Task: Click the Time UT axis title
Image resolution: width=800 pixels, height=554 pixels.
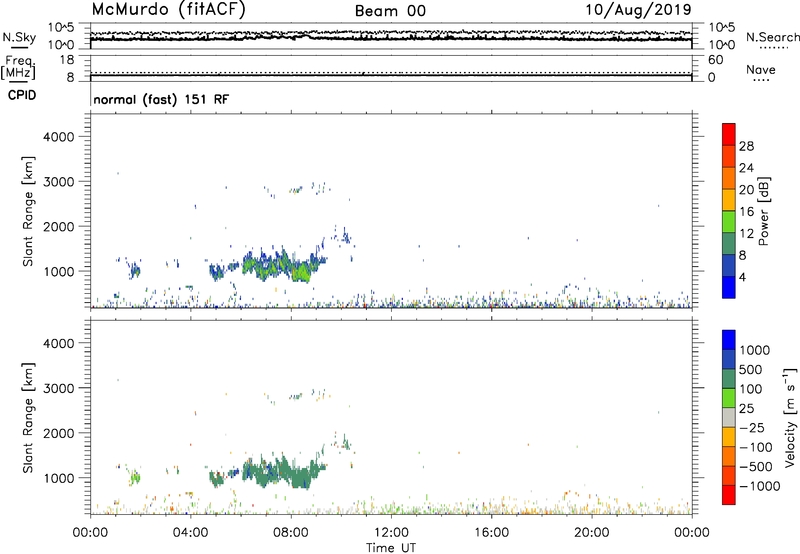Action: pyautogui.click(x=391, y=548)
